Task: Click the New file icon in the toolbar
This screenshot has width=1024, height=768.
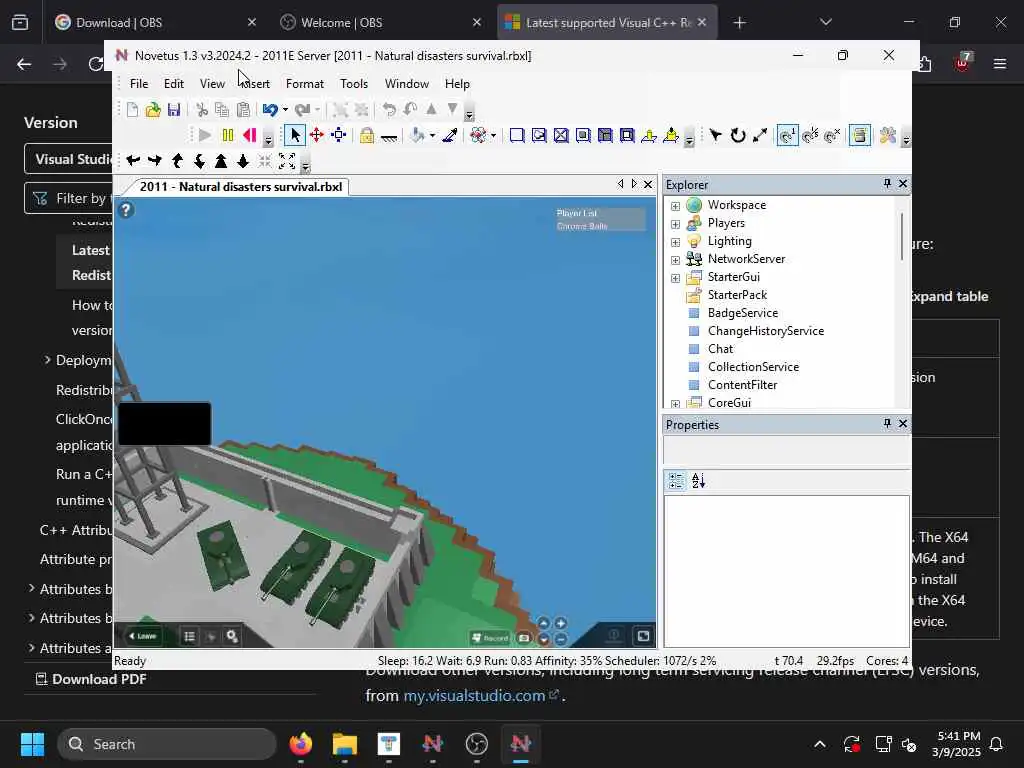Action: click(133, 110)
